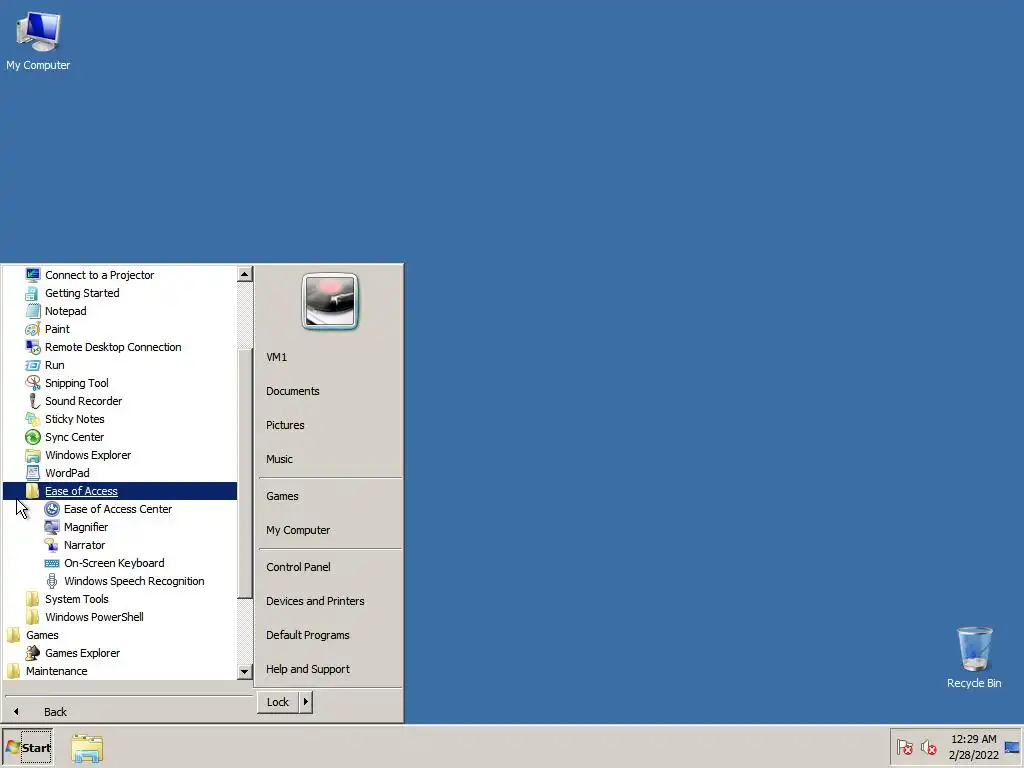Click Windows Speech Recognition microphone icon
The height and width of the screenshot is (768, 1024).
[x=52, y=581]
